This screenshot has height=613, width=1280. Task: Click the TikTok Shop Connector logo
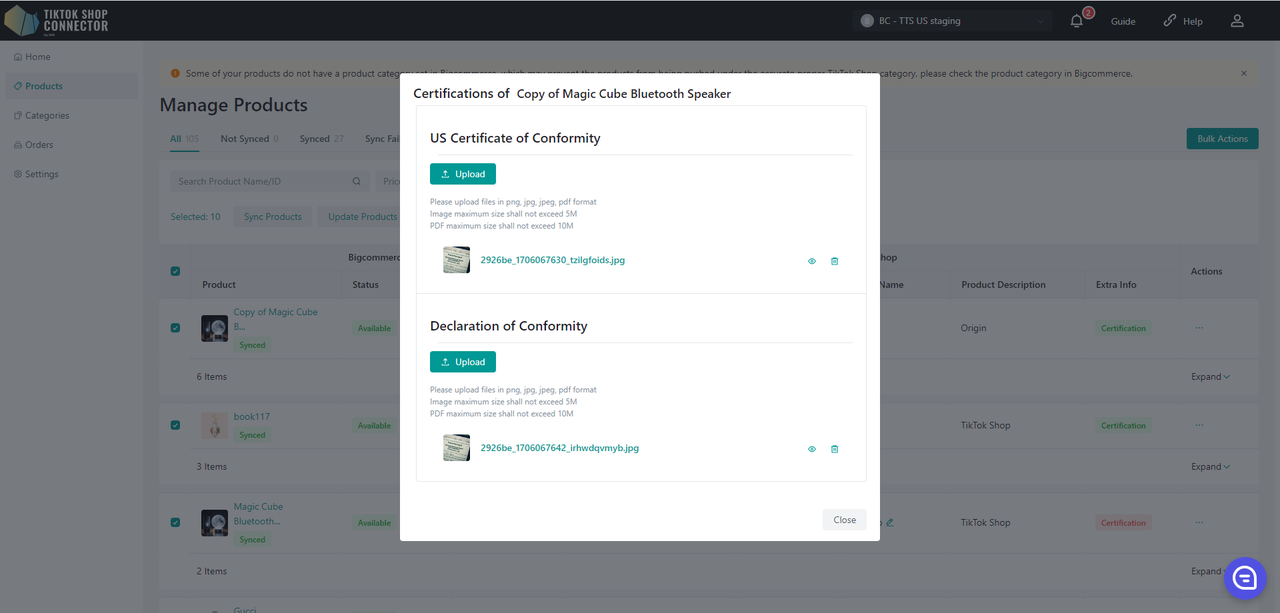[56, 20]
